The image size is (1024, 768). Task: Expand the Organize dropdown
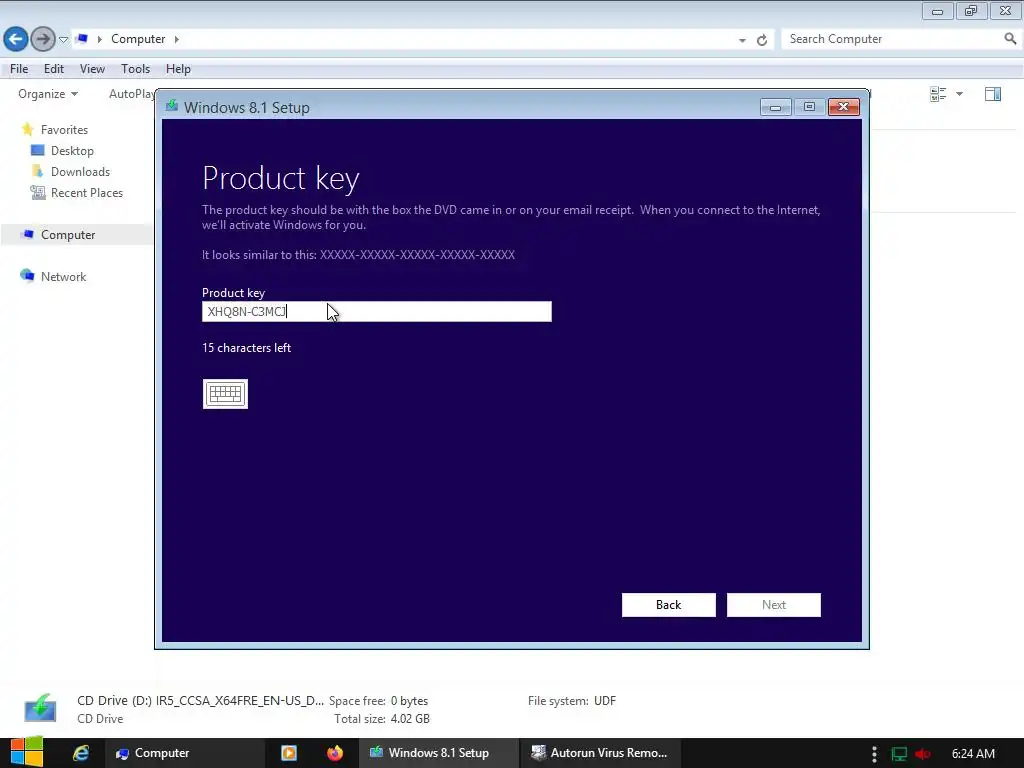click(48, 94)
